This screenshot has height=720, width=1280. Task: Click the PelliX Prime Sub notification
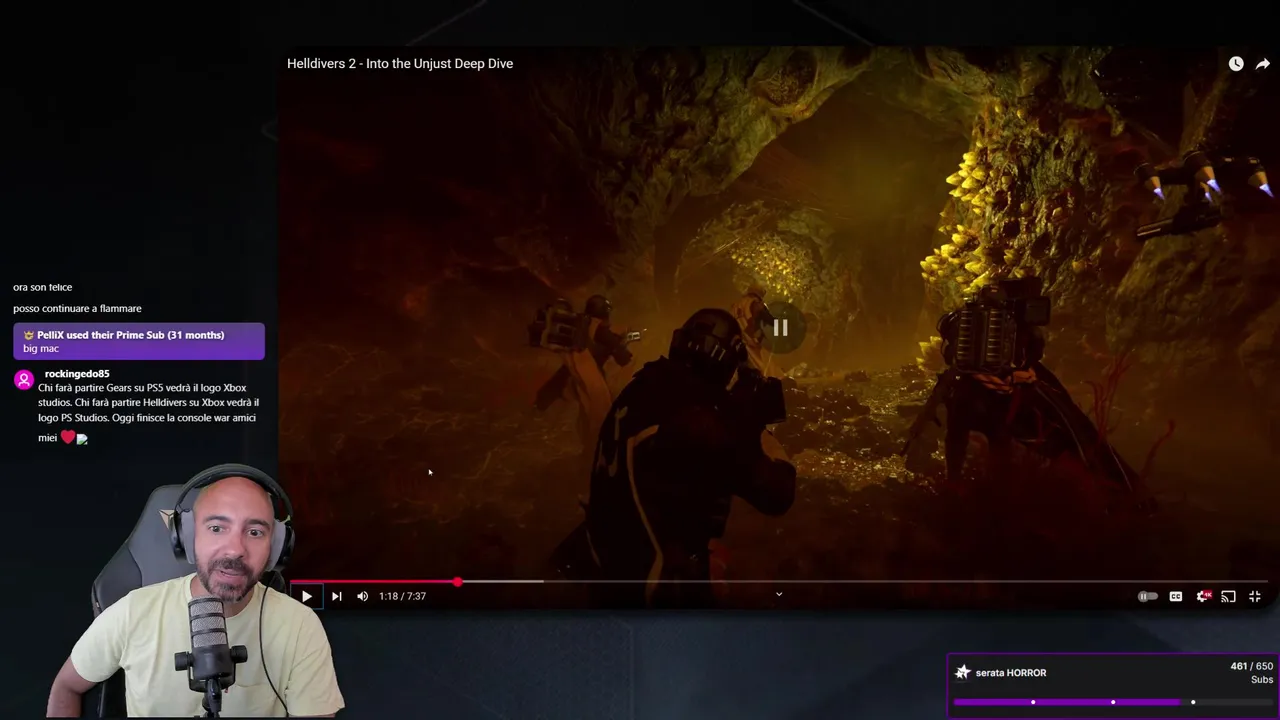tap(139, 341)
